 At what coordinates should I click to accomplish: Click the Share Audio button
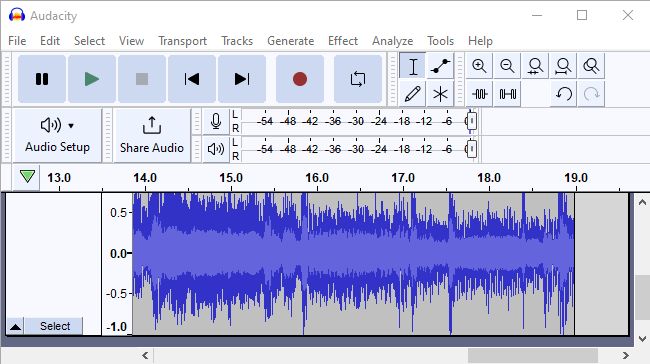(152, 135)
